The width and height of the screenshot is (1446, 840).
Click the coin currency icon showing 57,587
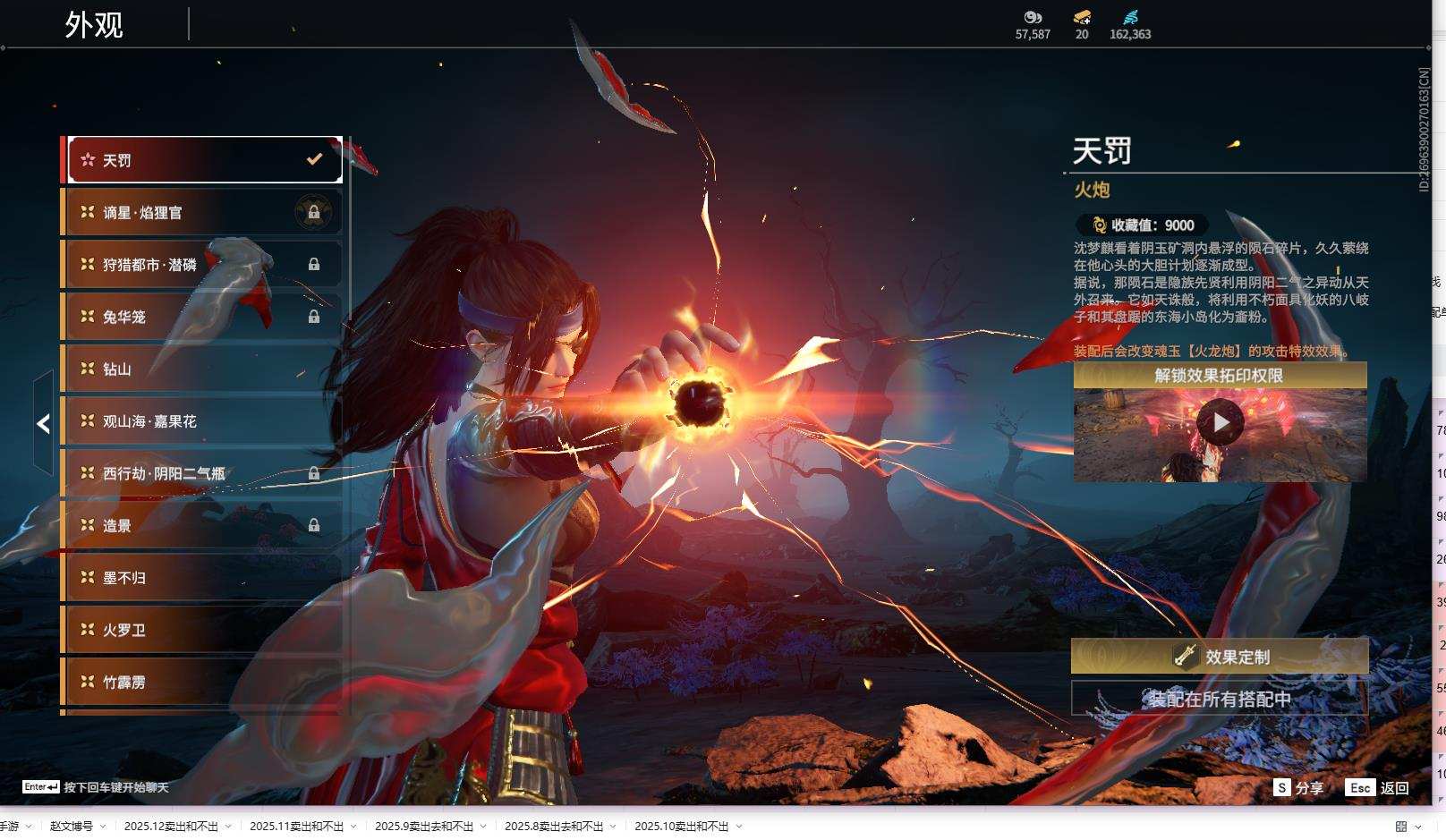pos(1033,18)
